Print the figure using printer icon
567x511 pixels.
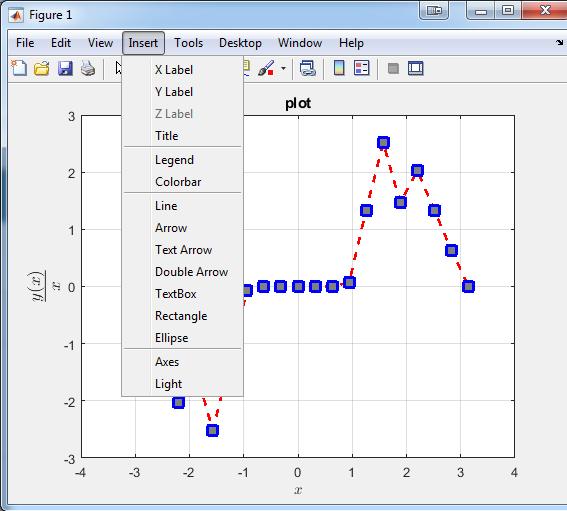88,68
